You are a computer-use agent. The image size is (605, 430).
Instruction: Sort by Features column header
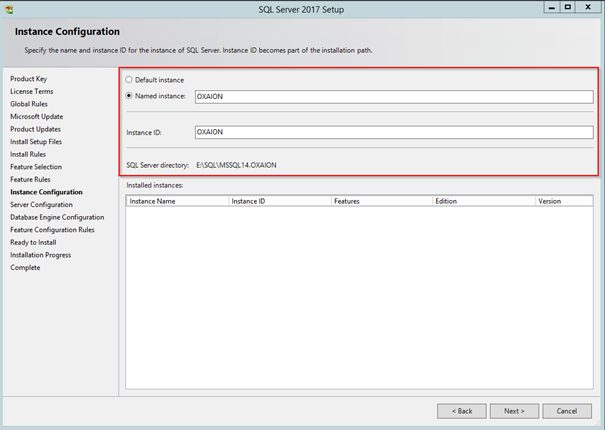click(x=382, y=201)
